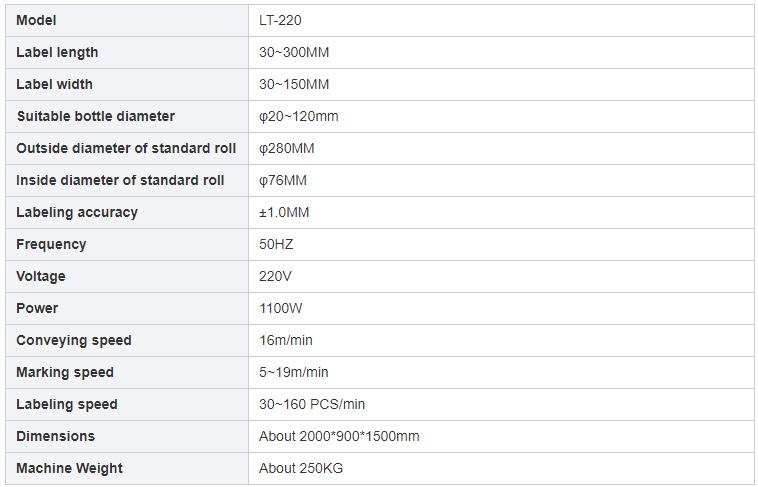Select the About 2000*900*1500mm dimensions text
This screenshot has width=758, height=487.
[339, 436]
